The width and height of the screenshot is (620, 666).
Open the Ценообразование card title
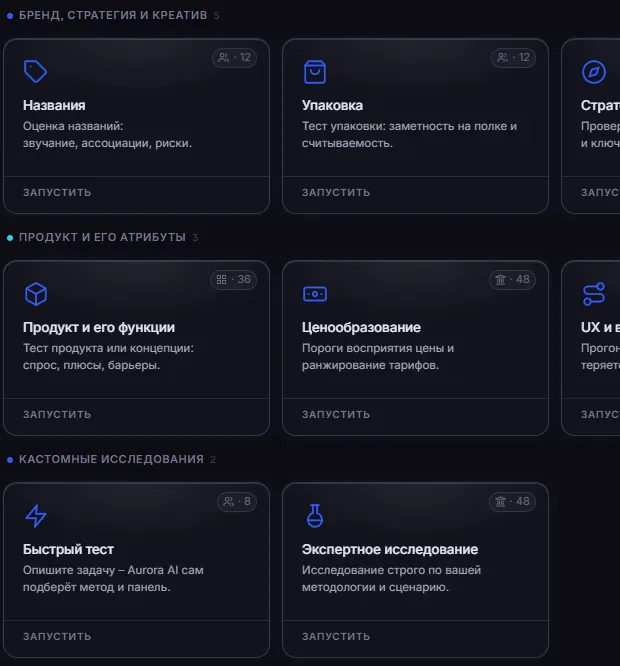361,327
